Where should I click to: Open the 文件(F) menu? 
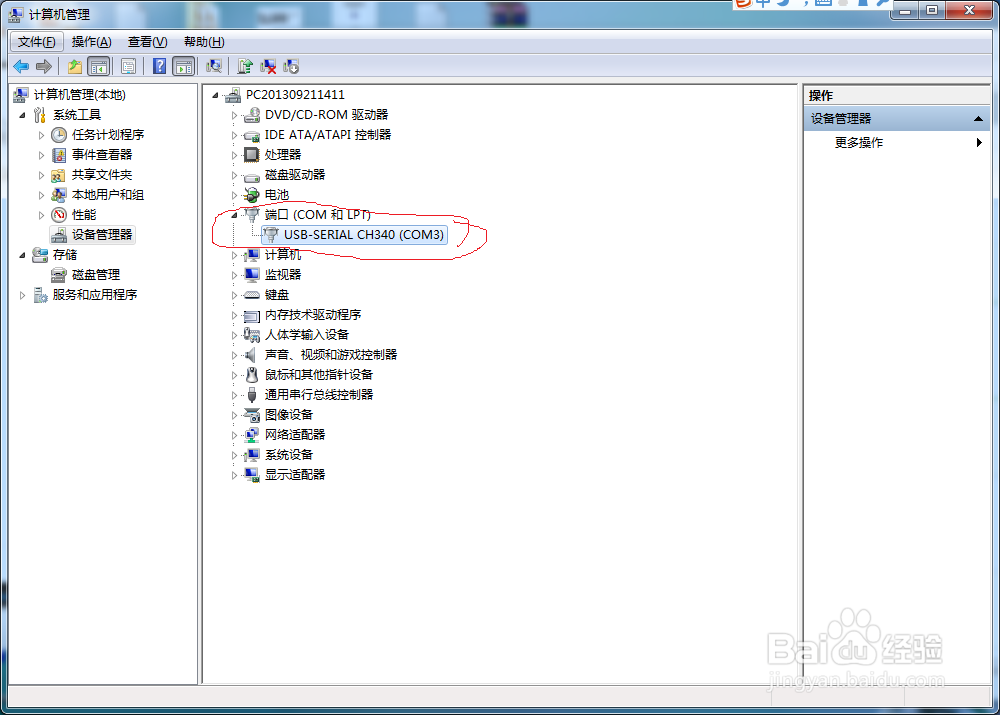pos(36,42)
